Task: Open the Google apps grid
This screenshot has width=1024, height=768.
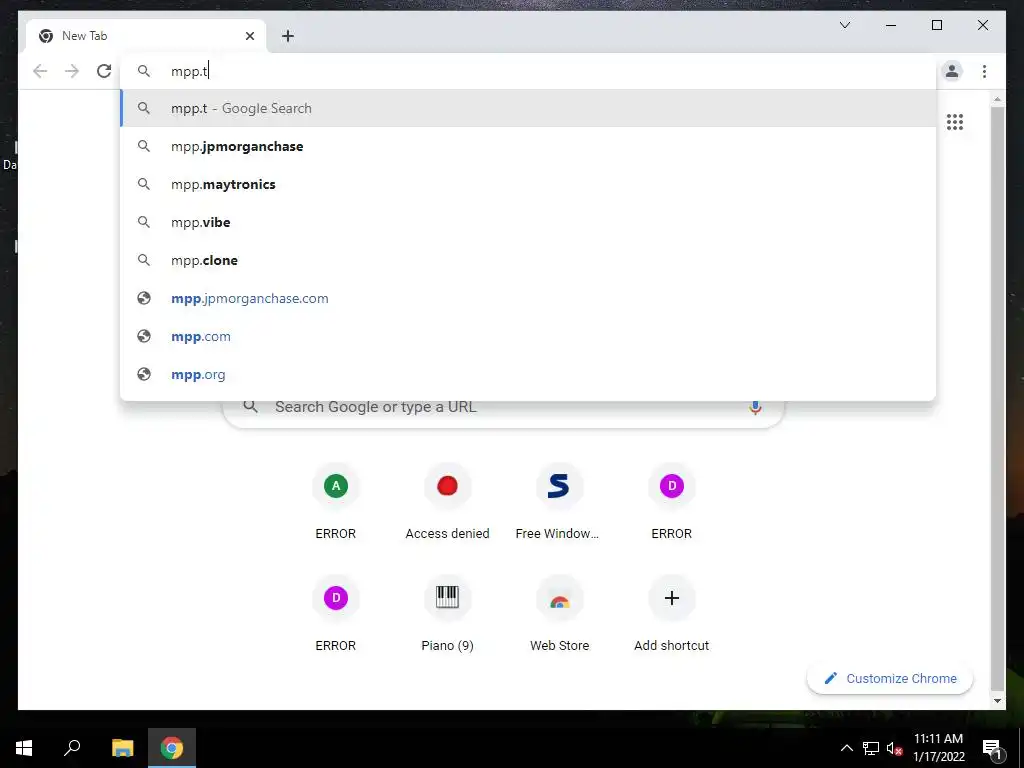Action: click(x=955, y=122)
